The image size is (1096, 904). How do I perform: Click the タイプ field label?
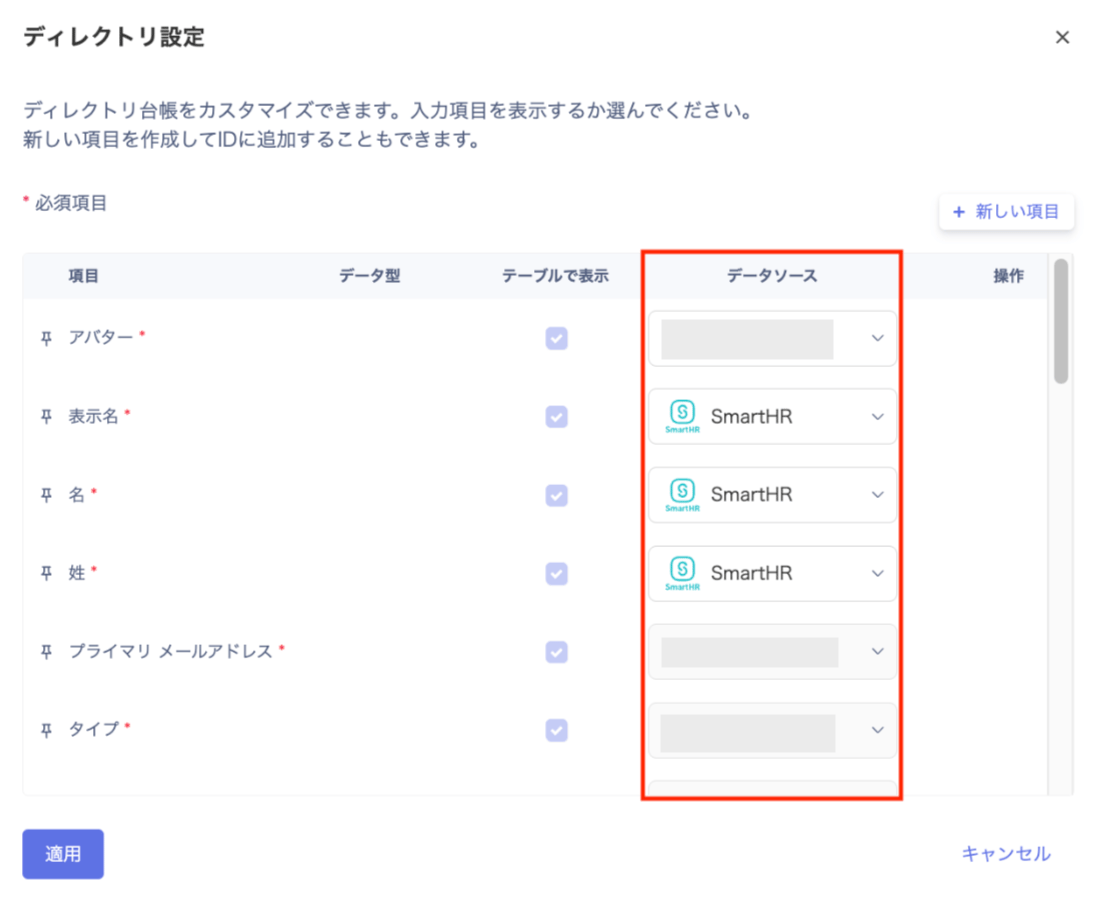(x=94, y=730)
